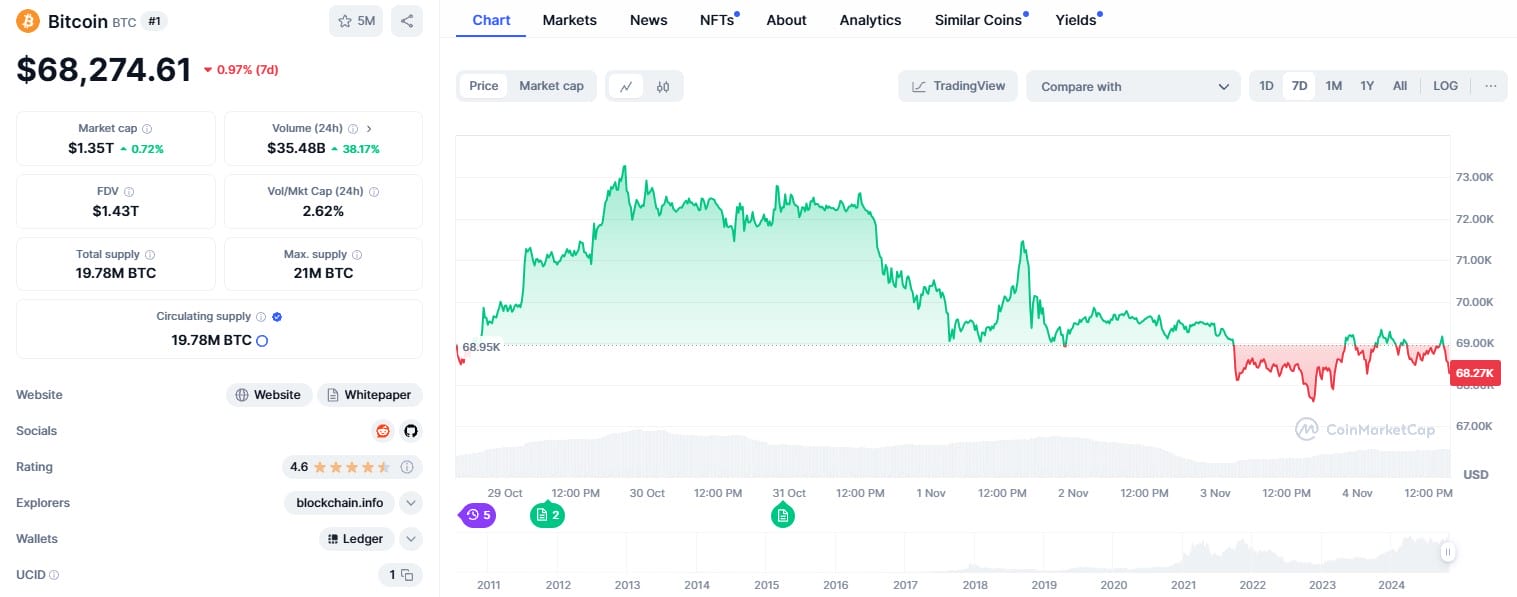
Task: Click the Bitcoin logo icon
Action: tap(28, 20)
